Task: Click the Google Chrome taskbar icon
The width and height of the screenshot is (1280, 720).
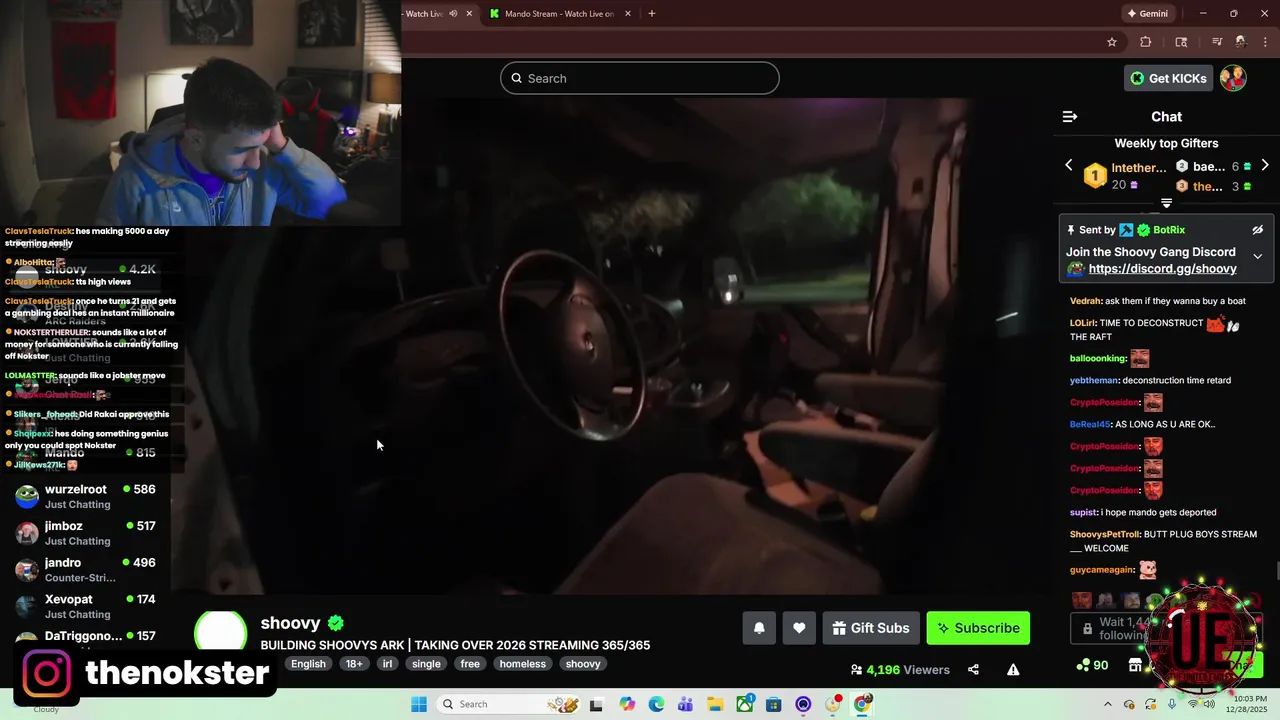Action: coord(862,704)
